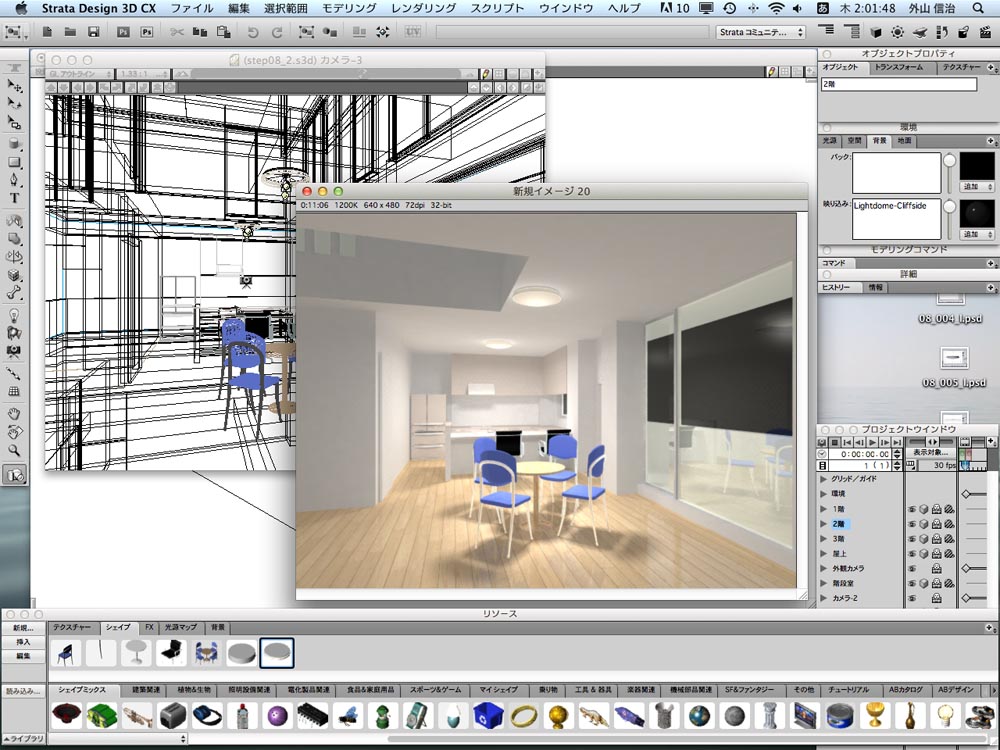Click the airplane icon in top-right toolbar

tap(919, 31)
